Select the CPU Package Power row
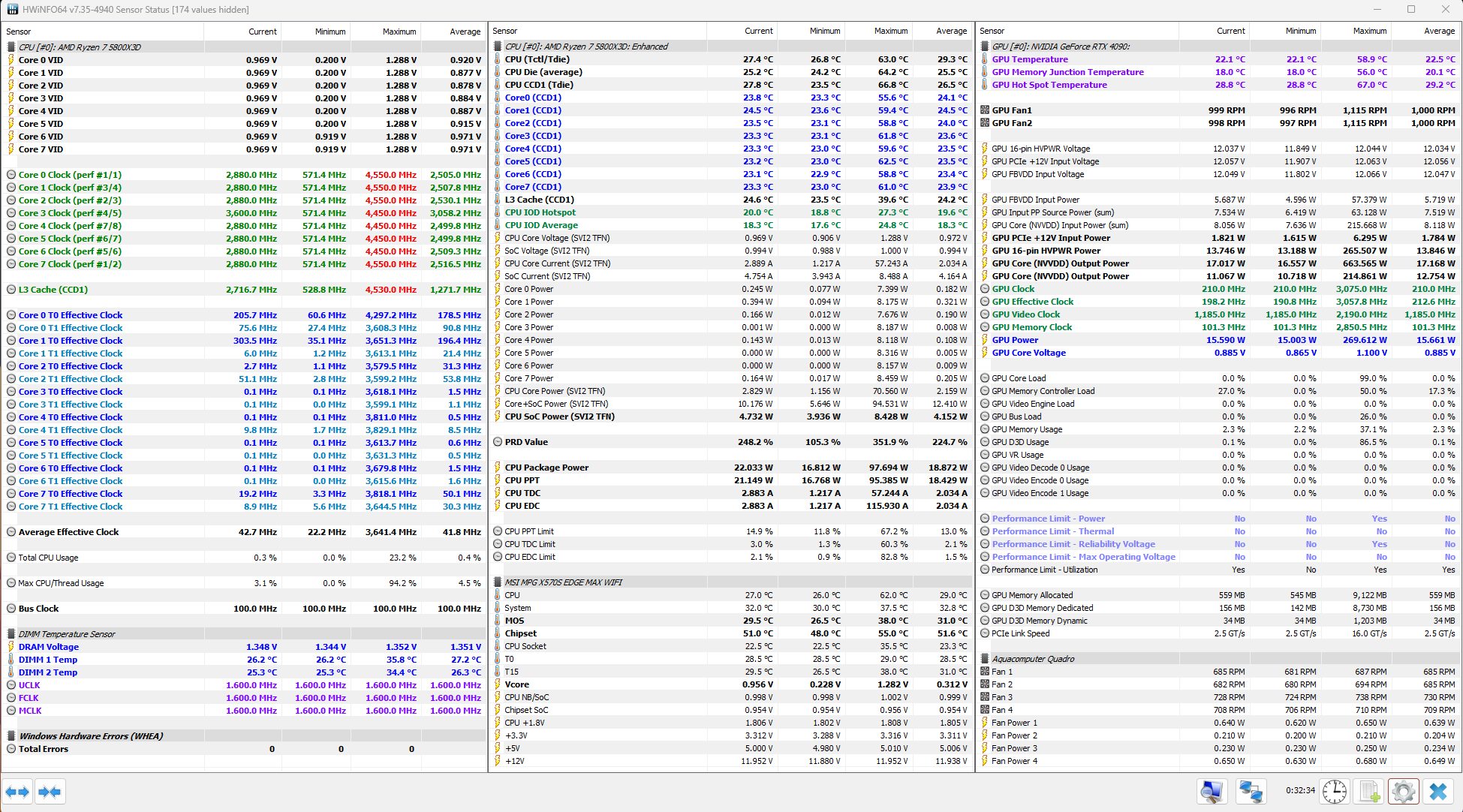The height and width of the screenshot is (812, 1463). pyautogui.click(x=546, y=468)
